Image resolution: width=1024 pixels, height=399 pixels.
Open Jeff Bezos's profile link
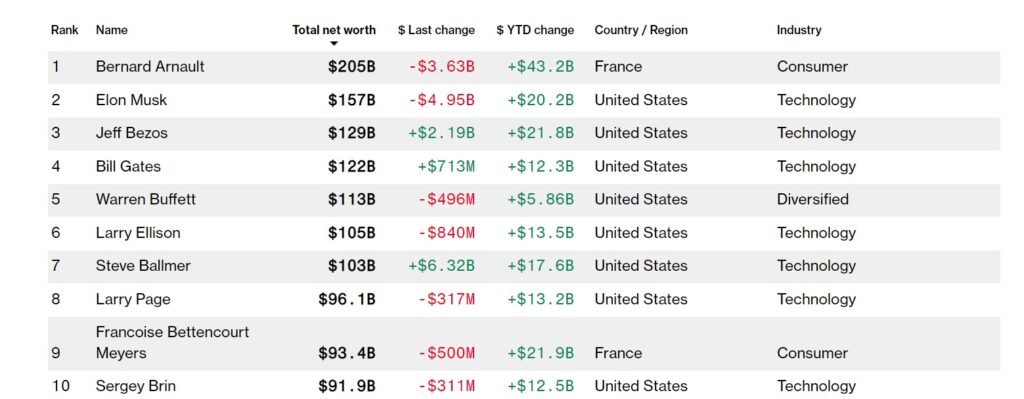click(131, 133)
